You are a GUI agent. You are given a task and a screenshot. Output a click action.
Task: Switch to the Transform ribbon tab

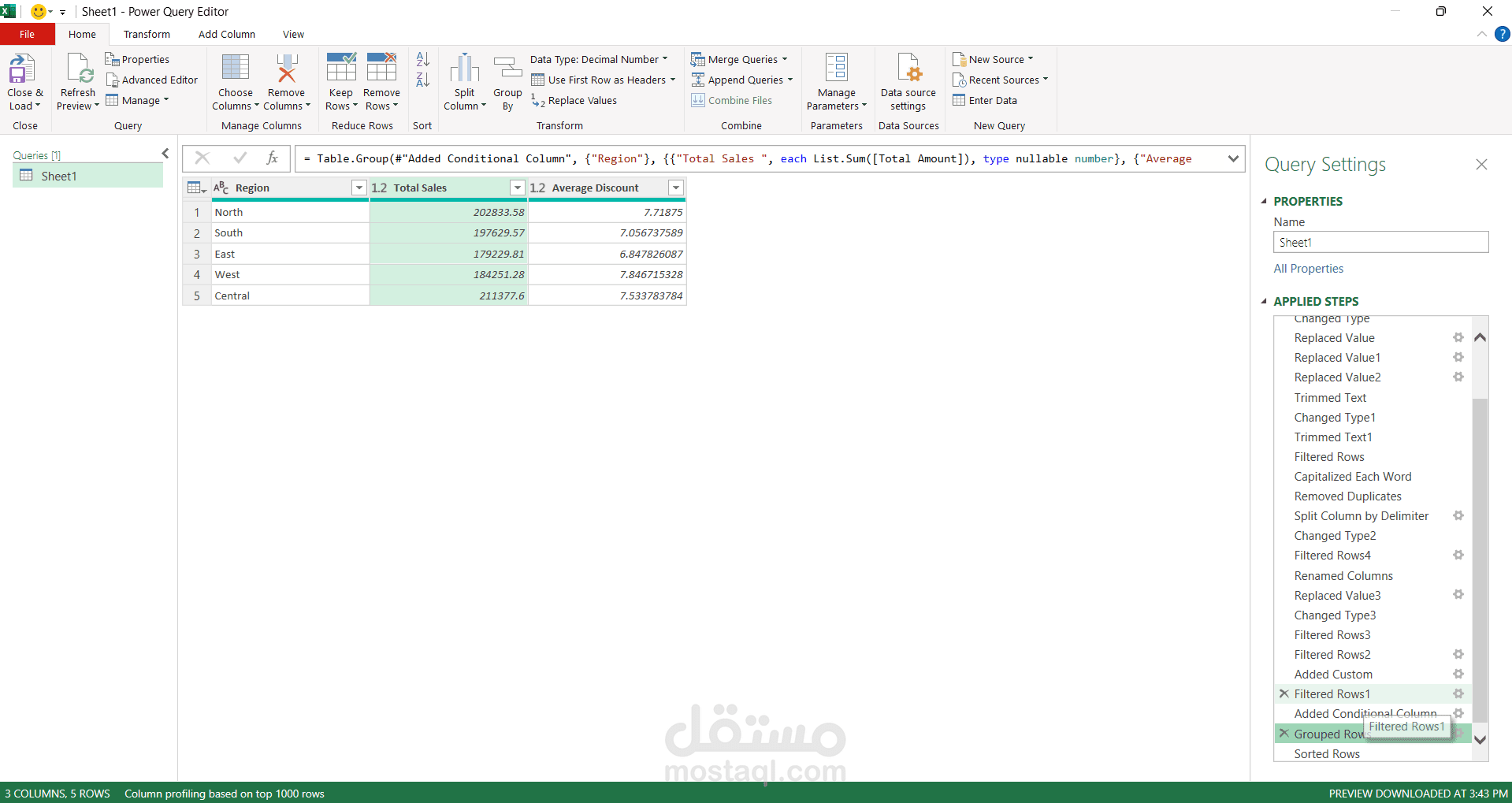147,34
